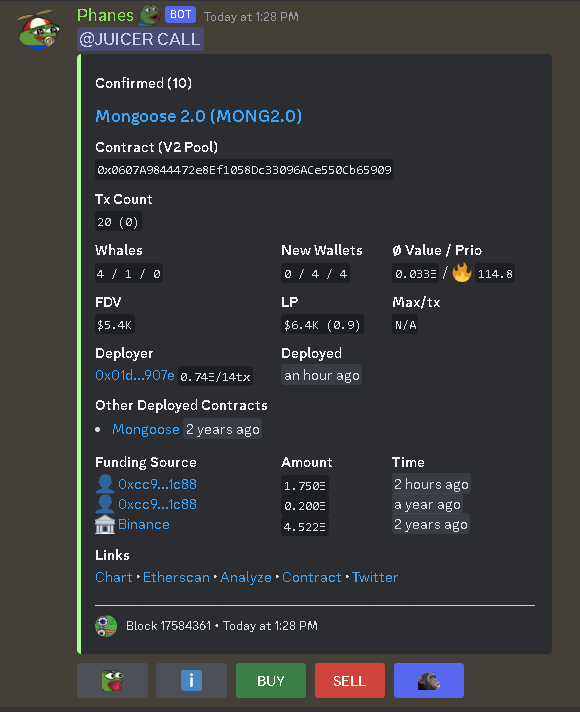Click the Tx Count value 20 (0)
This screenshot has width=580, height=712.
(x=118, y=222)
